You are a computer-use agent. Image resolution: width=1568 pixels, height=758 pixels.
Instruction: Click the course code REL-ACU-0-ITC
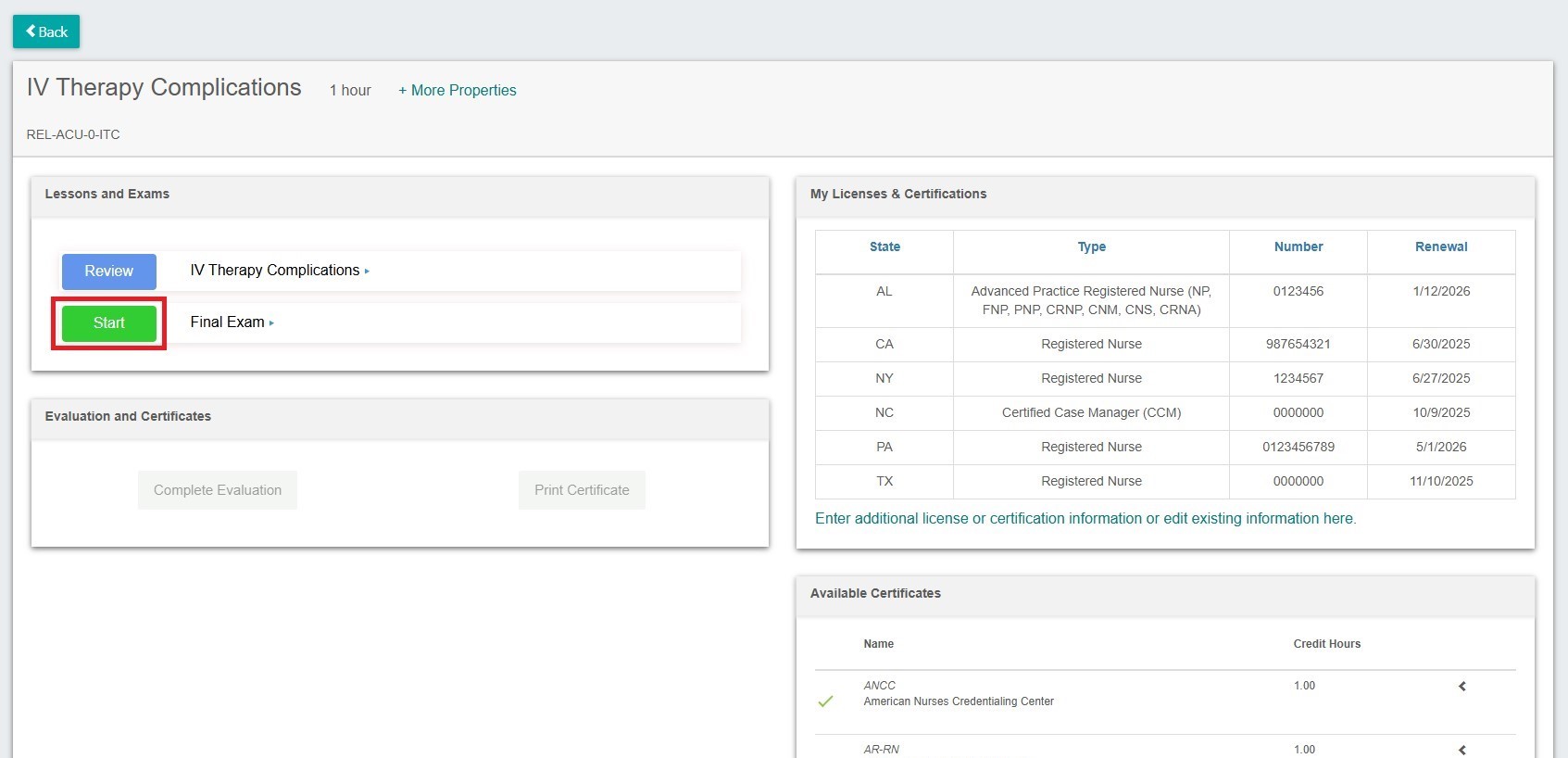(73, 134)
